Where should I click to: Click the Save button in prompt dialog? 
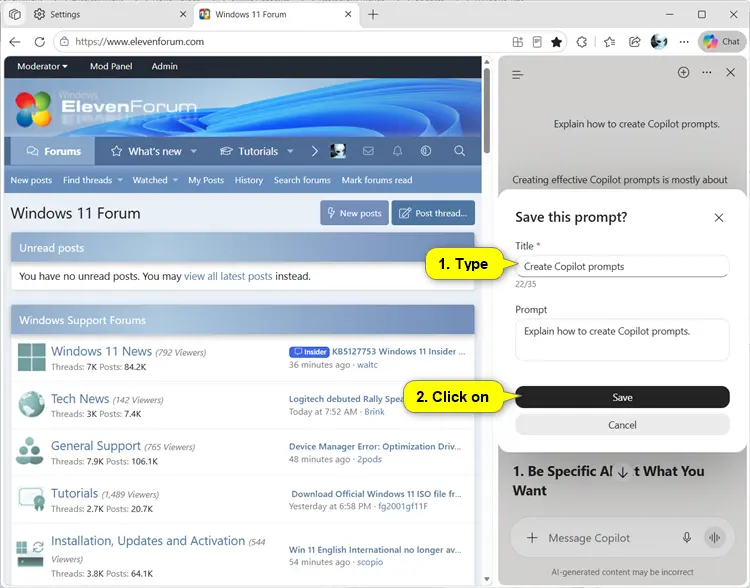(x=622, y=397)
